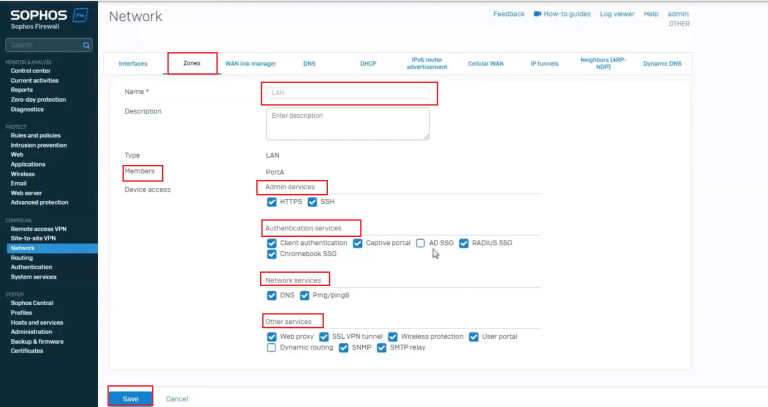
Task: Open Rules and policies in sidebar
Action: (x=35, y=135)
